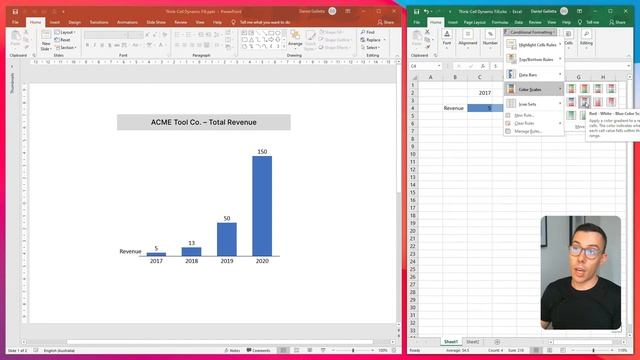Apply first color scale in top row
Image resolution: width=640 pixels, height=360 pixels.
tap(571, 88)
